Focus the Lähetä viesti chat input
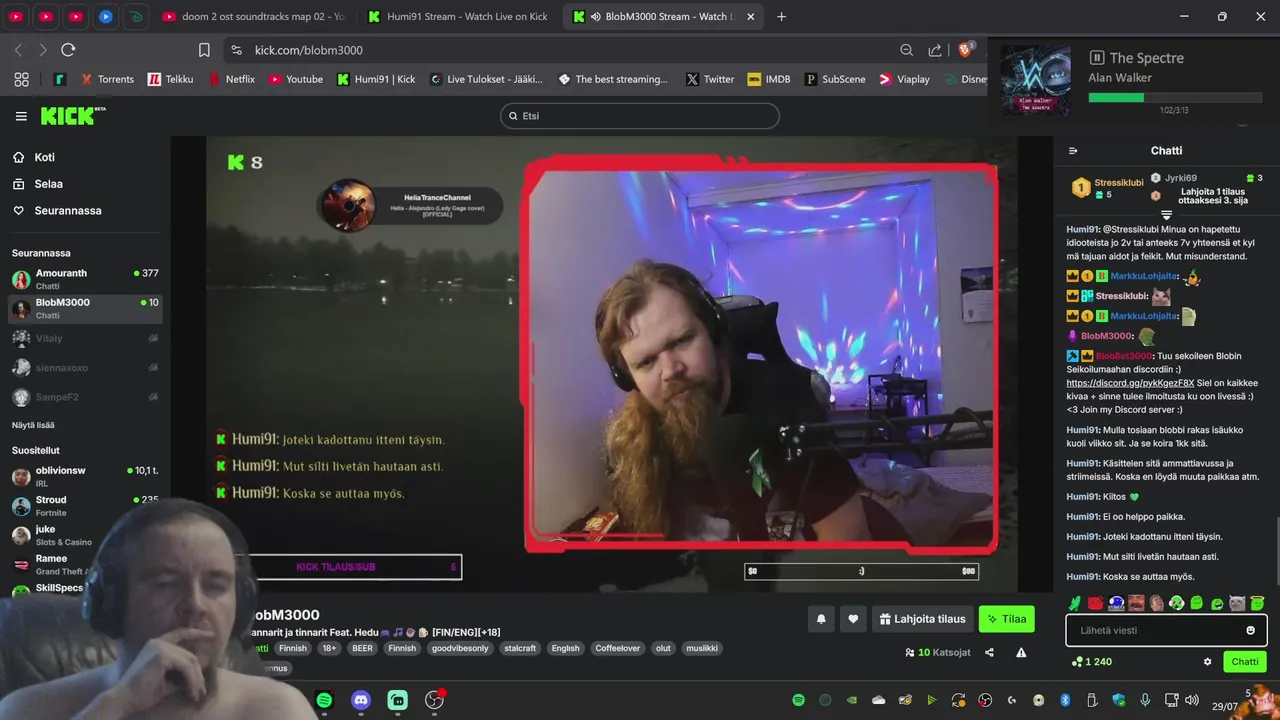This screenshot has height=720, width=1280. 1166,630
